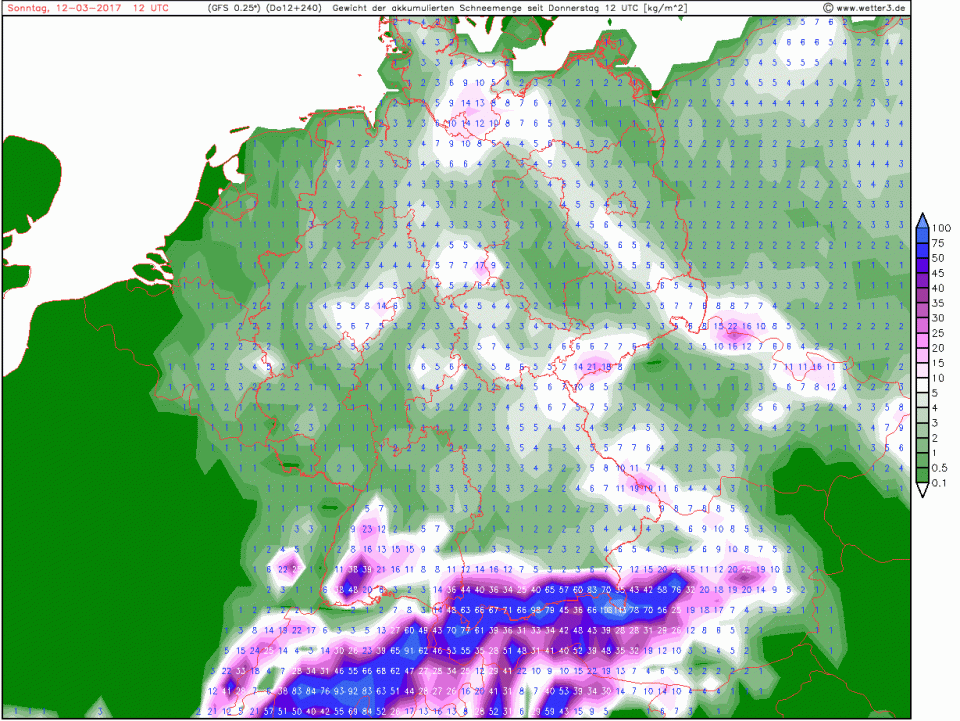Image resolution: width=960 pixels, height=721 pixels.
Task: Select the legend segment between 75 and 100
Action: pos(923,235)
